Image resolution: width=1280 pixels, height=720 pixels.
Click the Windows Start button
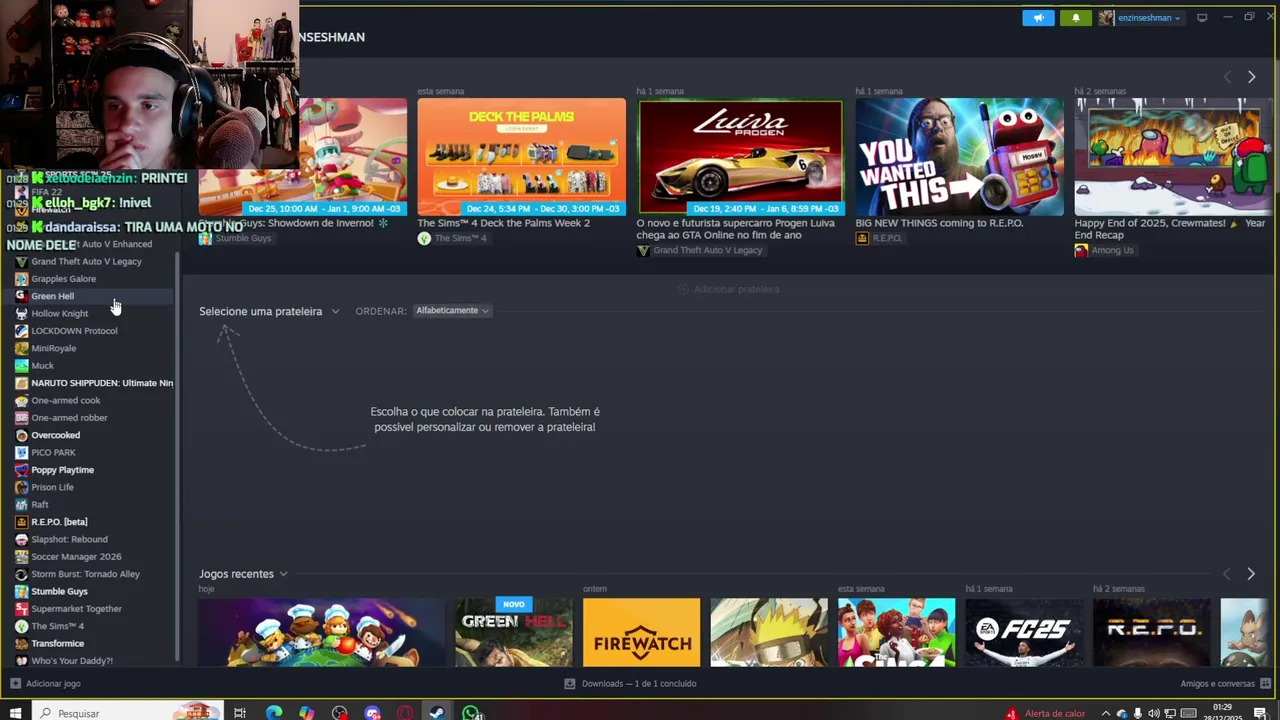tap(15, 713)
